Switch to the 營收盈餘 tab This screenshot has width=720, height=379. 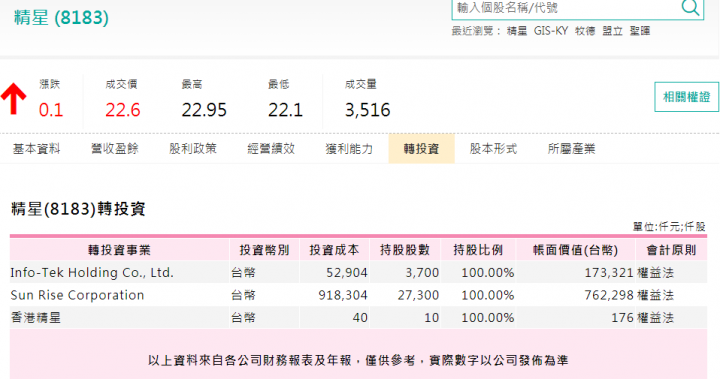tap(114, 148)
